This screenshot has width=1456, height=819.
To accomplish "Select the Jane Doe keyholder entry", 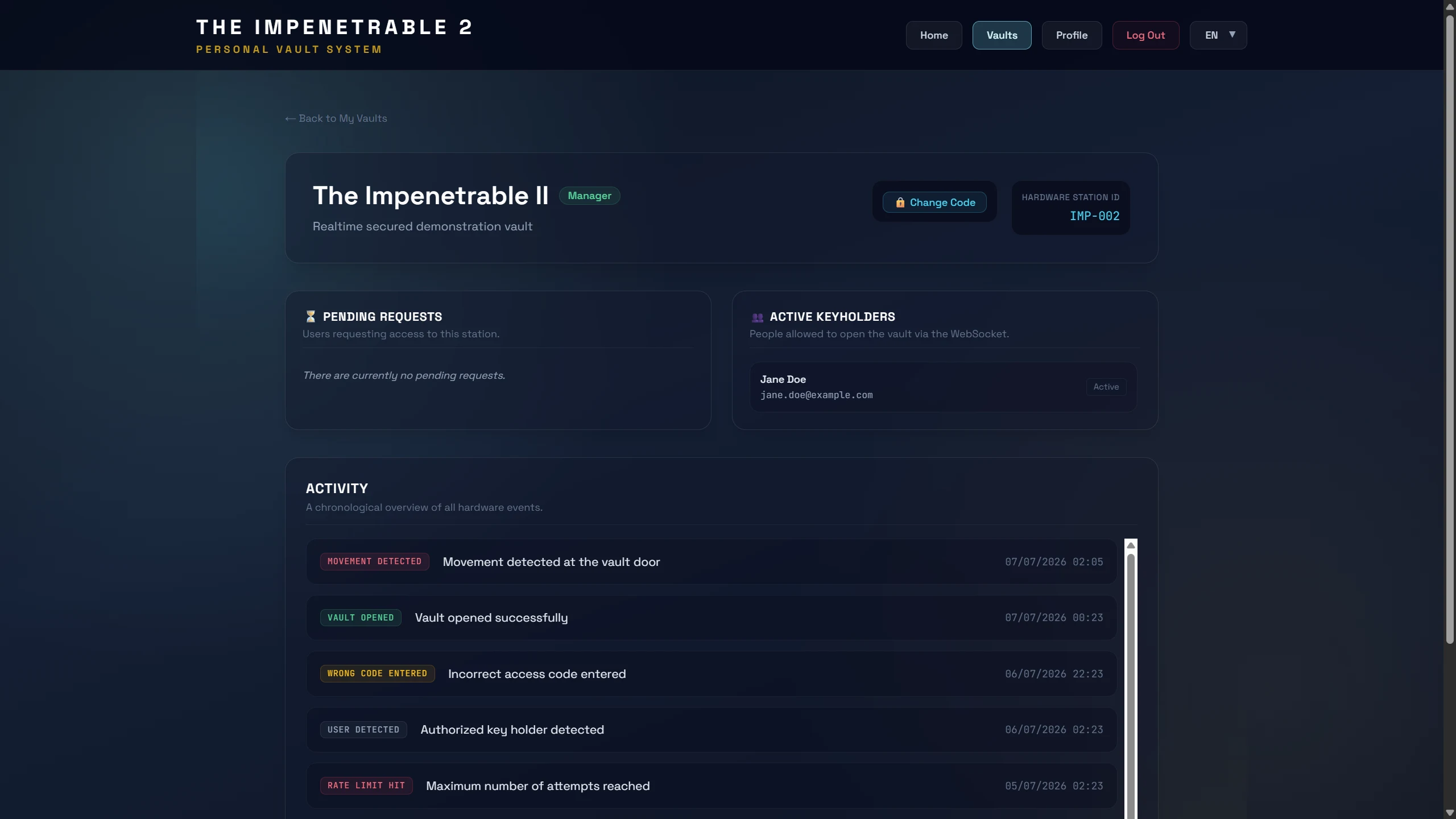I will (943, 387).
